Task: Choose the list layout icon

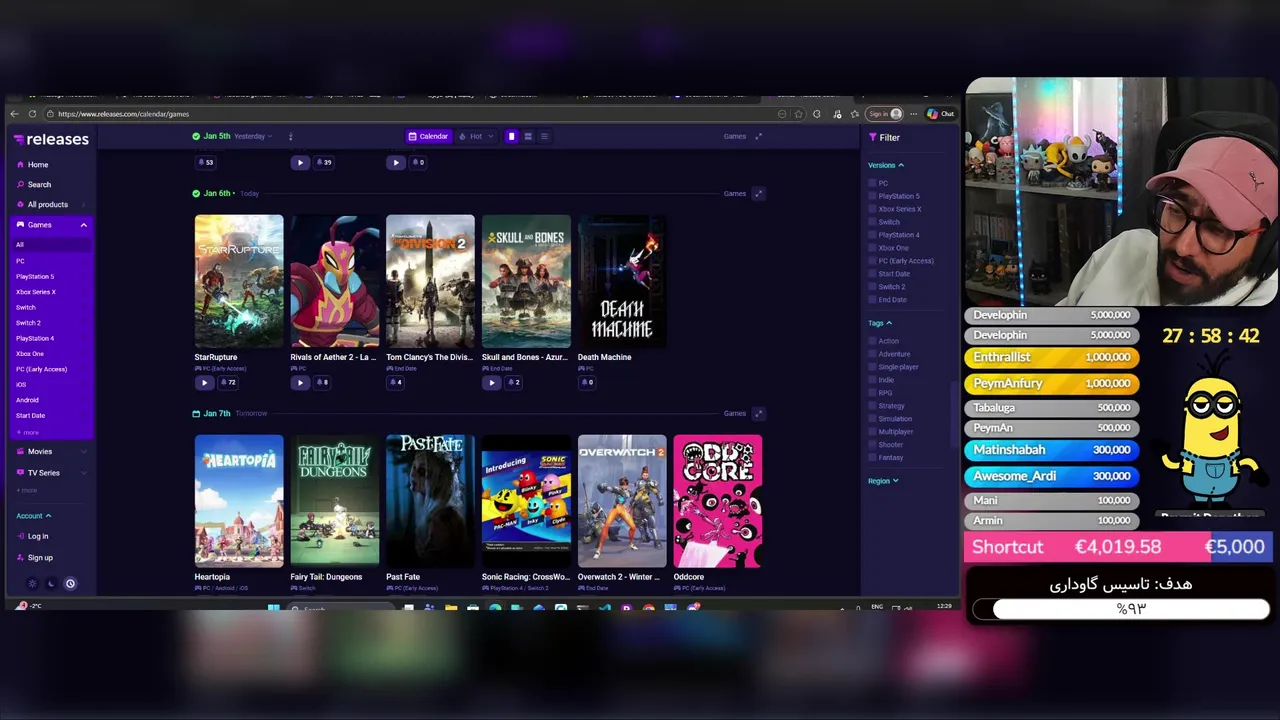Action: pyautogui.click(x=544, y=136)
